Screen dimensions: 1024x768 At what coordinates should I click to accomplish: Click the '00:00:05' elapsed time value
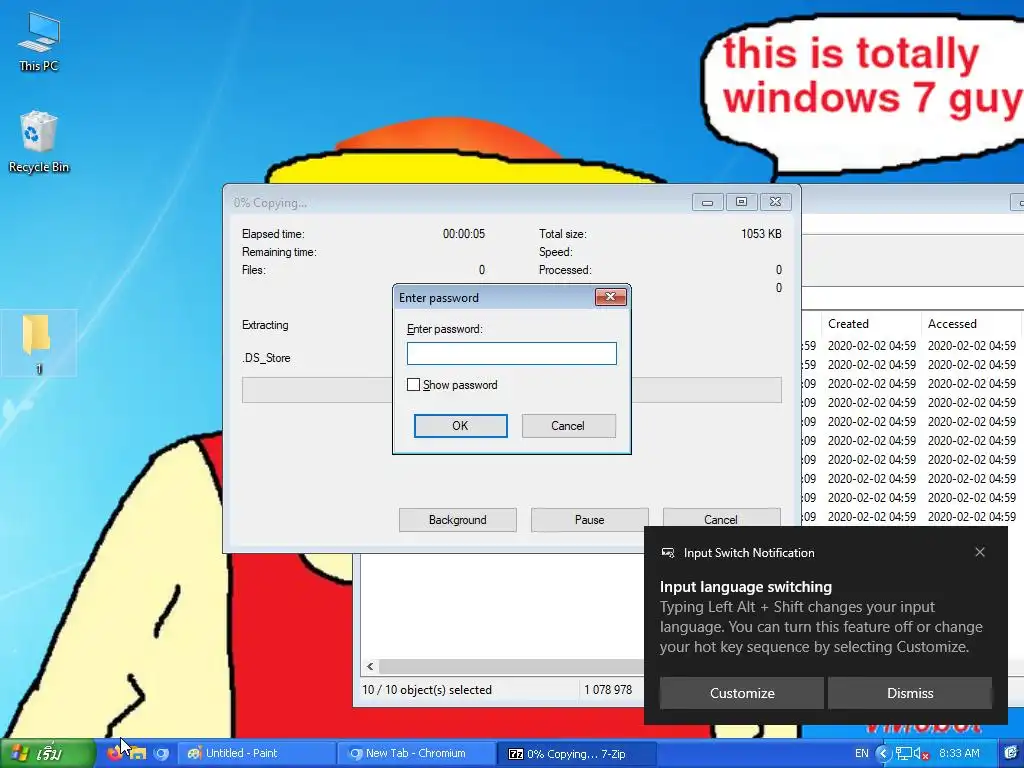[464, 234]
